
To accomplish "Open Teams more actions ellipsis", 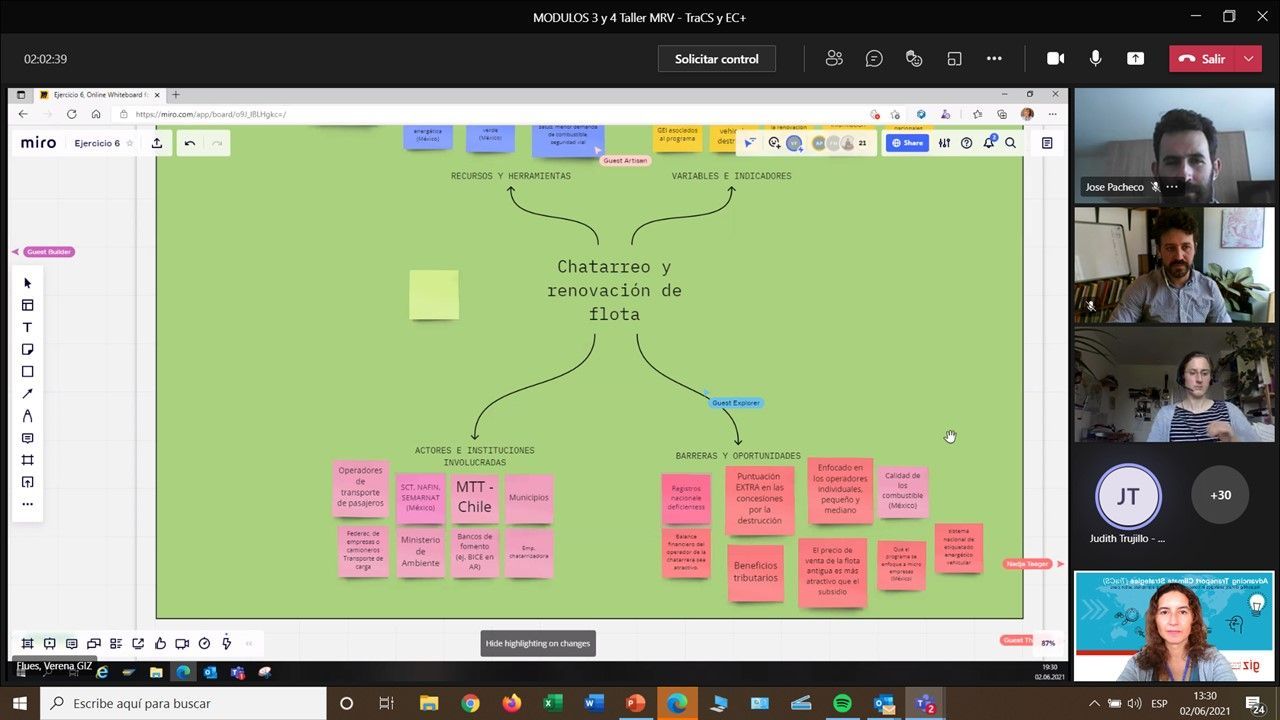I will (994, 59).
